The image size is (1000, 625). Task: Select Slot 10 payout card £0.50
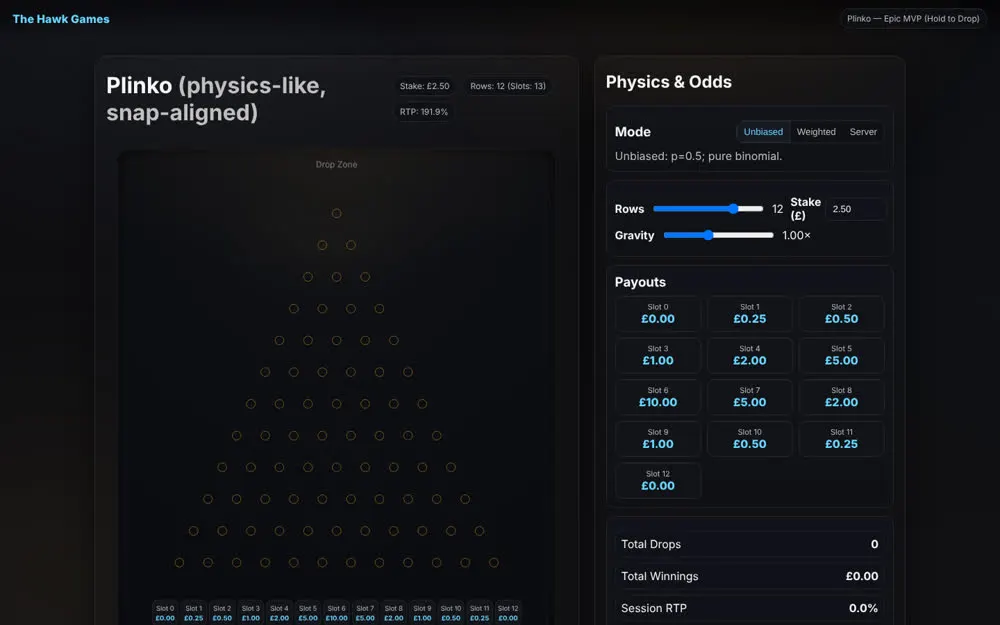[749, 439]
